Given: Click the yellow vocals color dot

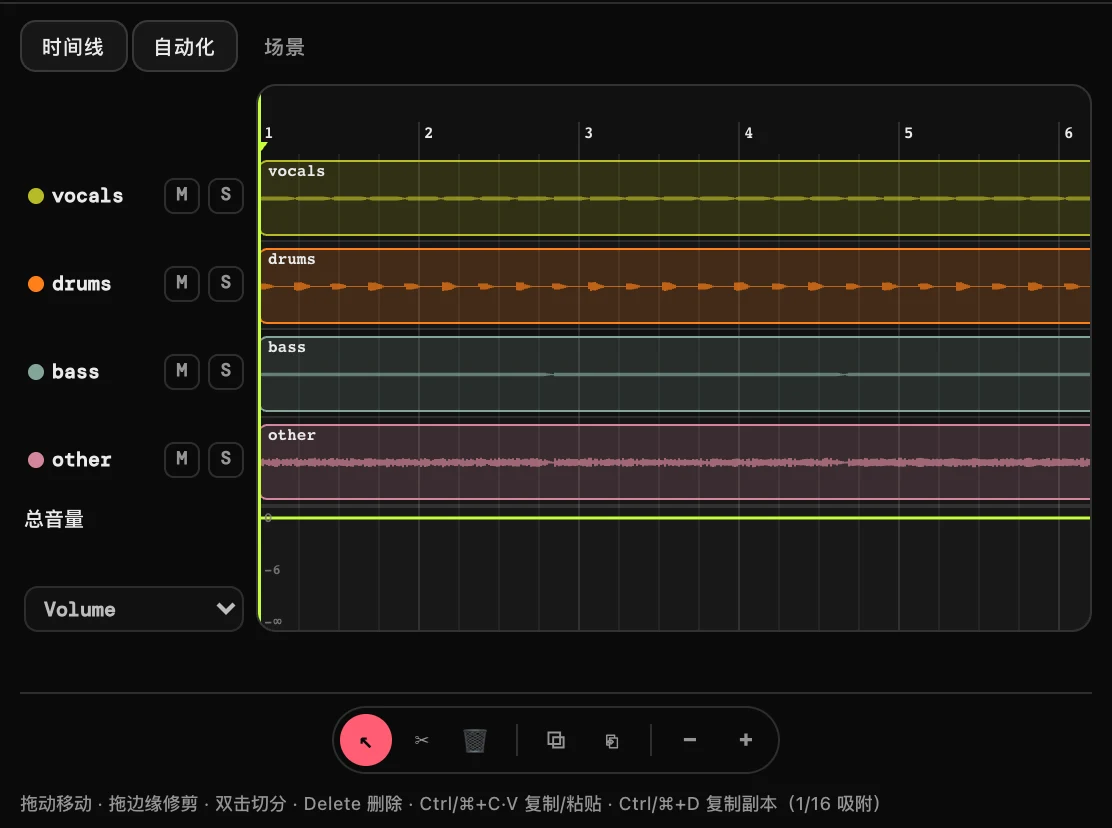Looking at the screenshot, I should click(35, 196).
